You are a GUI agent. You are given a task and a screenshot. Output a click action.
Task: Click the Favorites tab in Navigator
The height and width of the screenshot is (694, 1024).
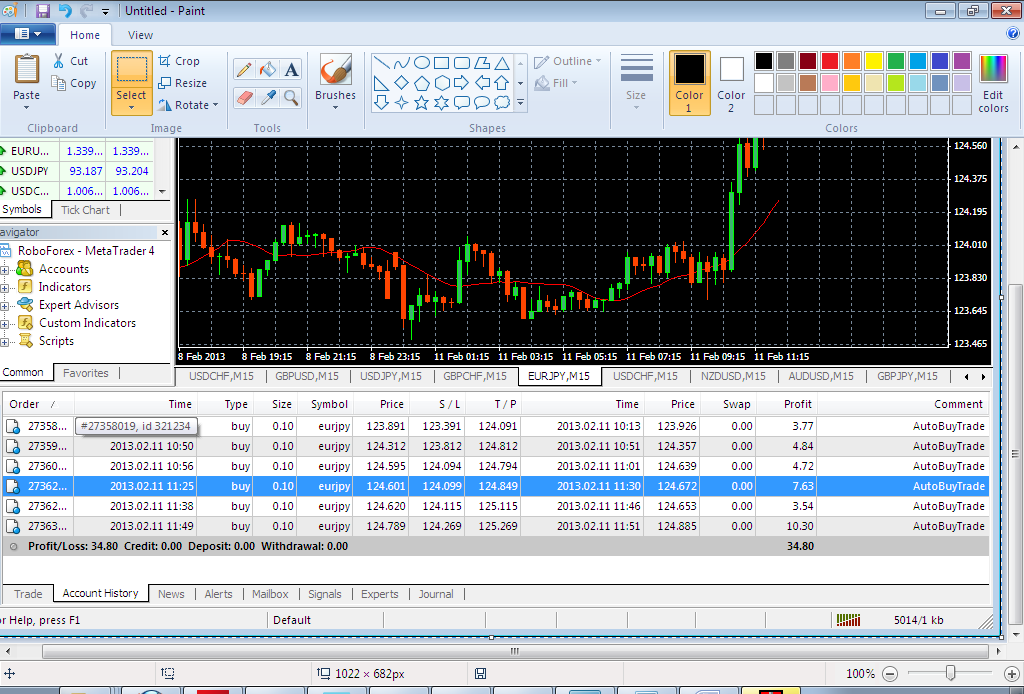coord(86,373)
